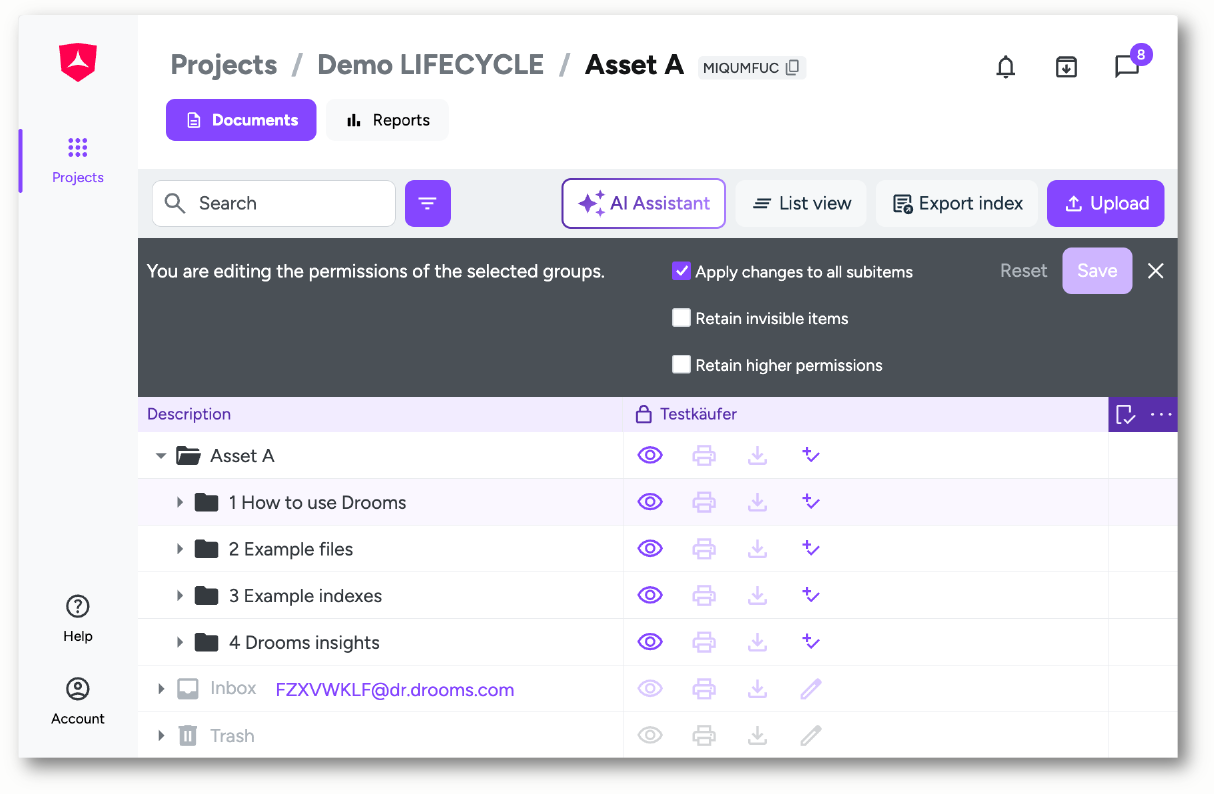Go to Demo LIFECYCLE breadcrumb
1214x794 pixels.
(x=430, y=65)
